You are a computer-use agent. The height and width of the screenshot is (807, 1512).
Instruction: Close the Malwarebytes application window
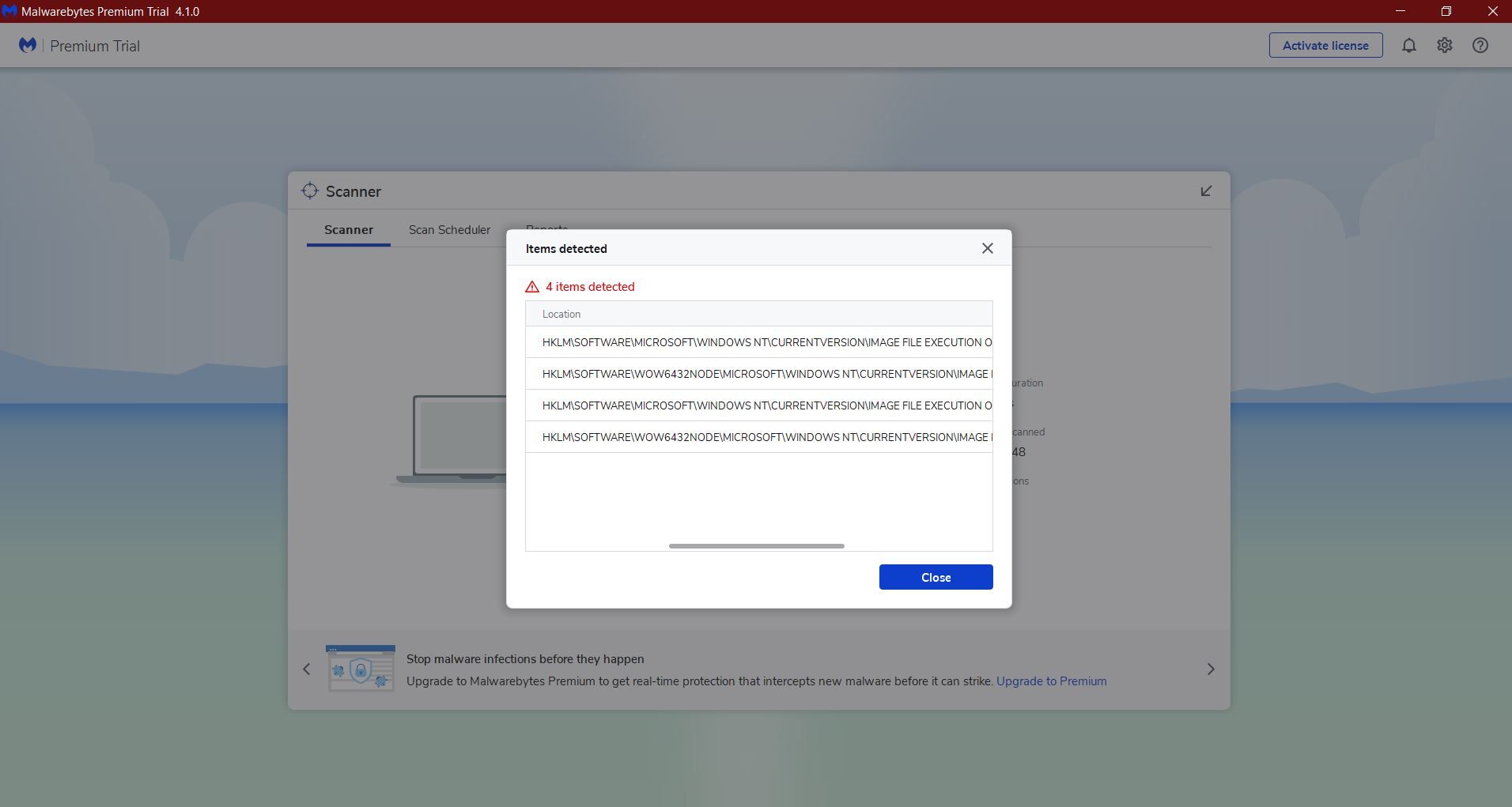pos(1492,11)
